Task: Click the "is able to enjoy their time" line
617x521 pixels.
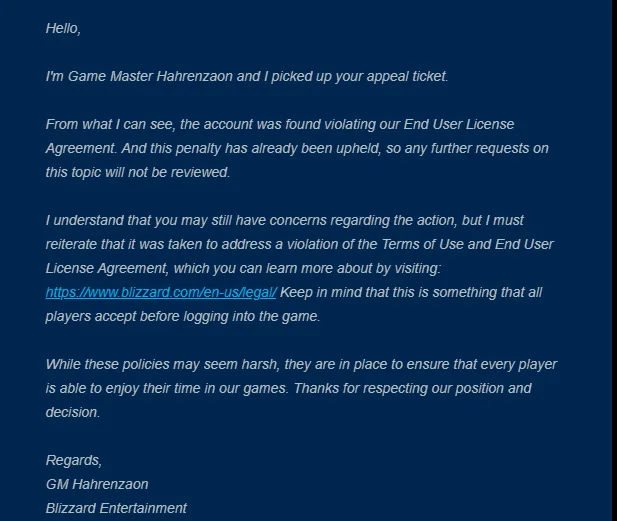Action: [288, 388]
